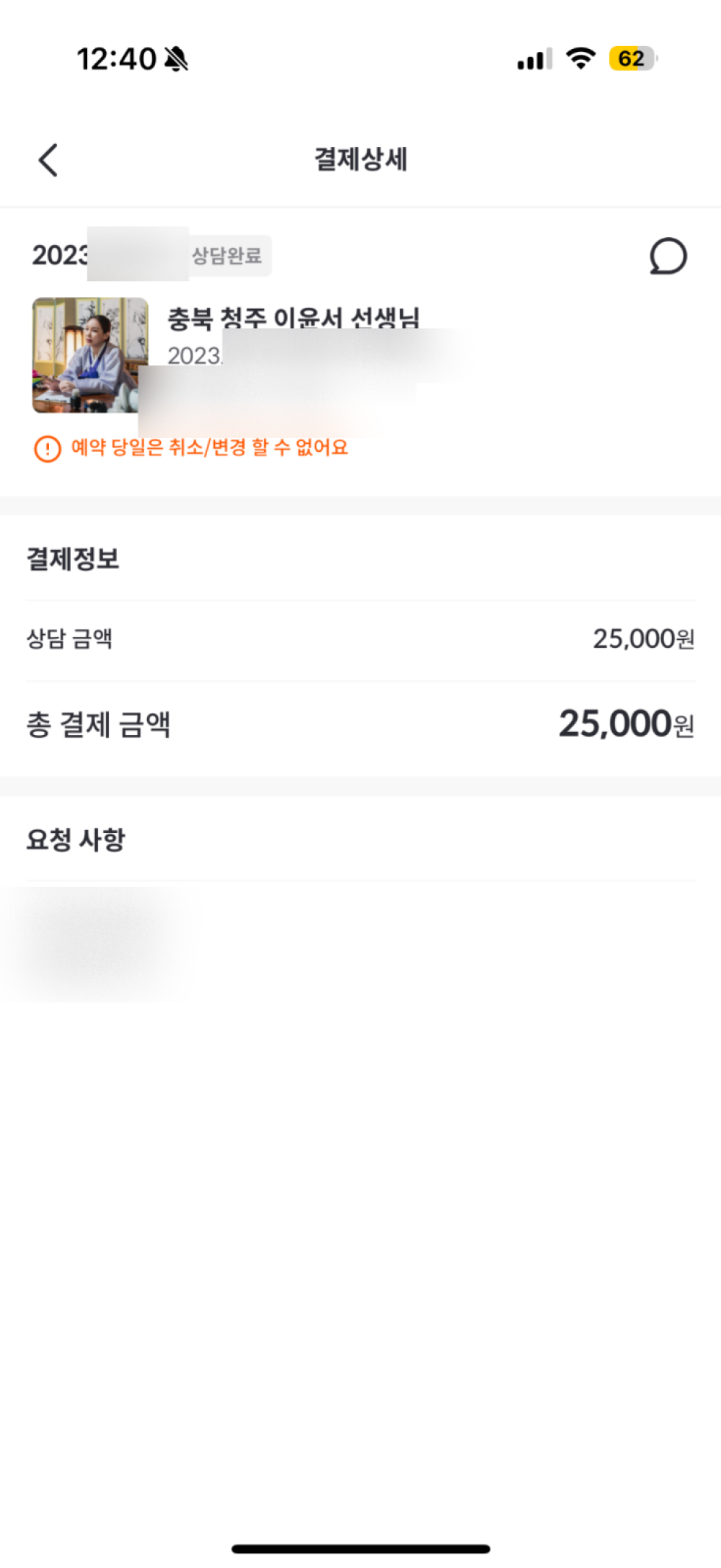Open the counselor profile thumbnail photo
Image resolution: width=721 pixels, height=1568 pixels.
coord(90,355)
